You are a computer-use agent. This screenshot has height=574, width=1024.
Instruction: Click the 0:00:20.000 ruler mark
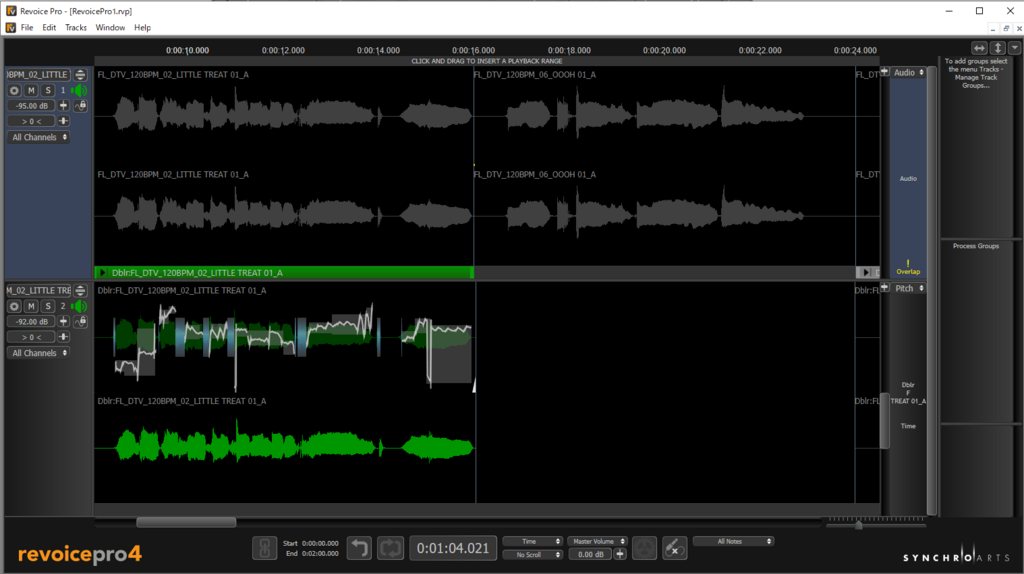(664, 50)
